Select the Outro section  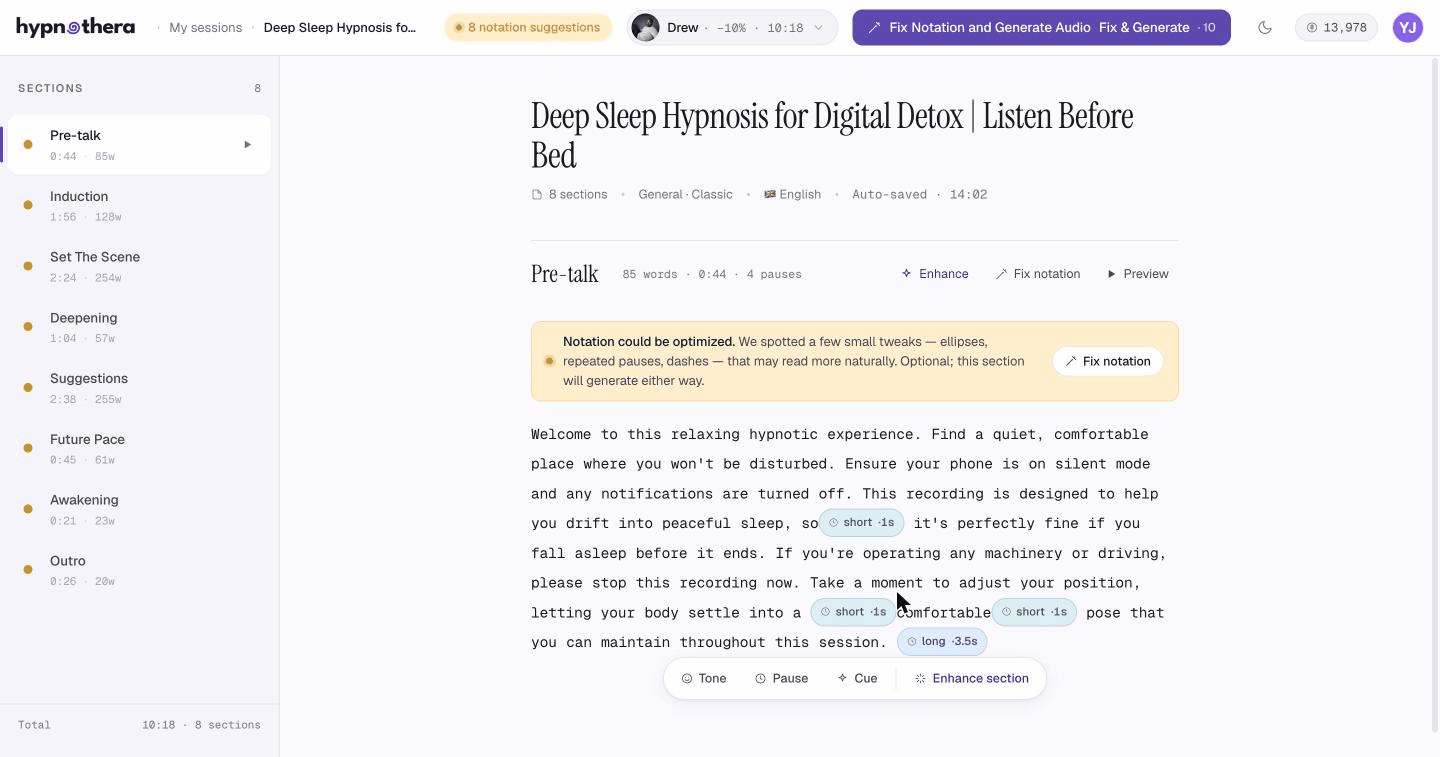click(139, 570)
